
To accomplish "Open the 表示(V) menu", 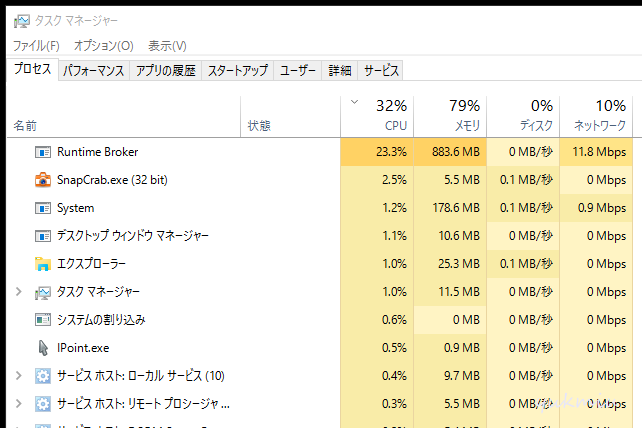I will point(167,45).
